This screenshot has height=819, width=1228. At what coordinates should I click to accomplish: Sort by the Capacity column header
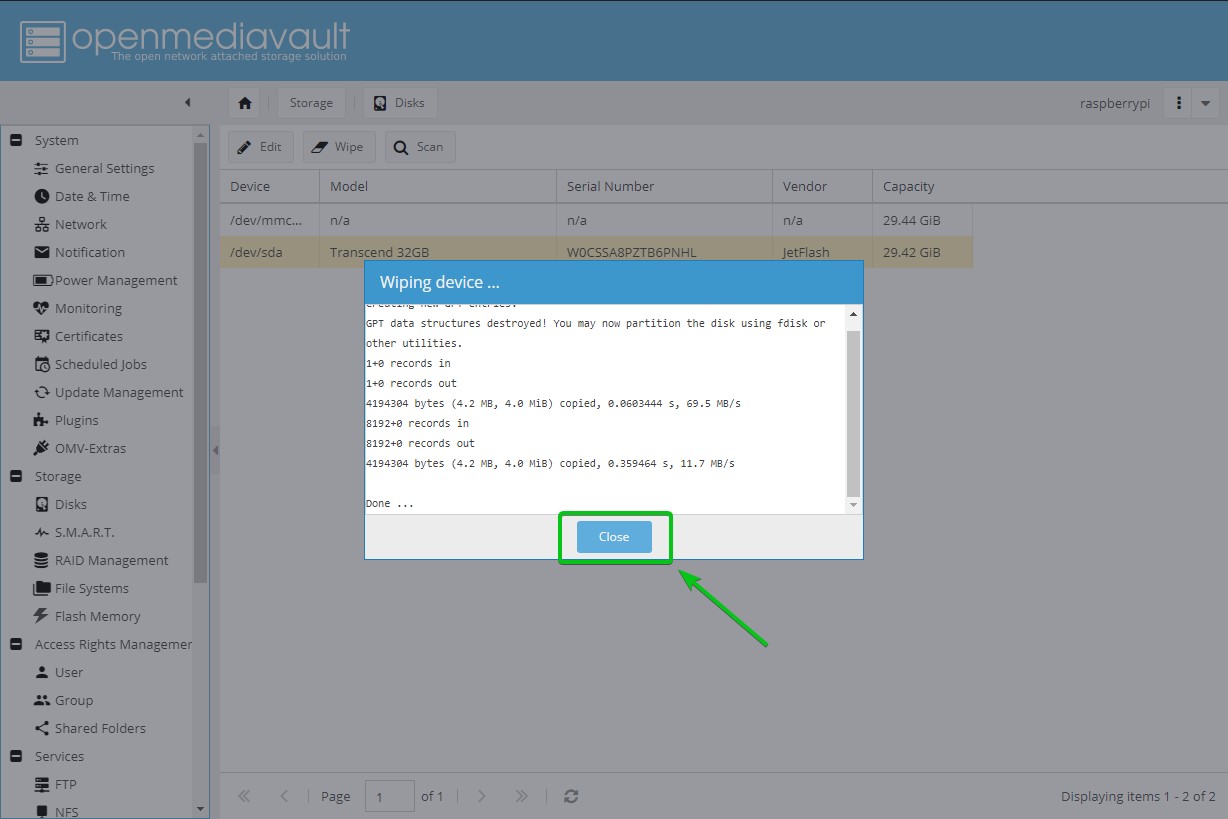pos(923,187)
